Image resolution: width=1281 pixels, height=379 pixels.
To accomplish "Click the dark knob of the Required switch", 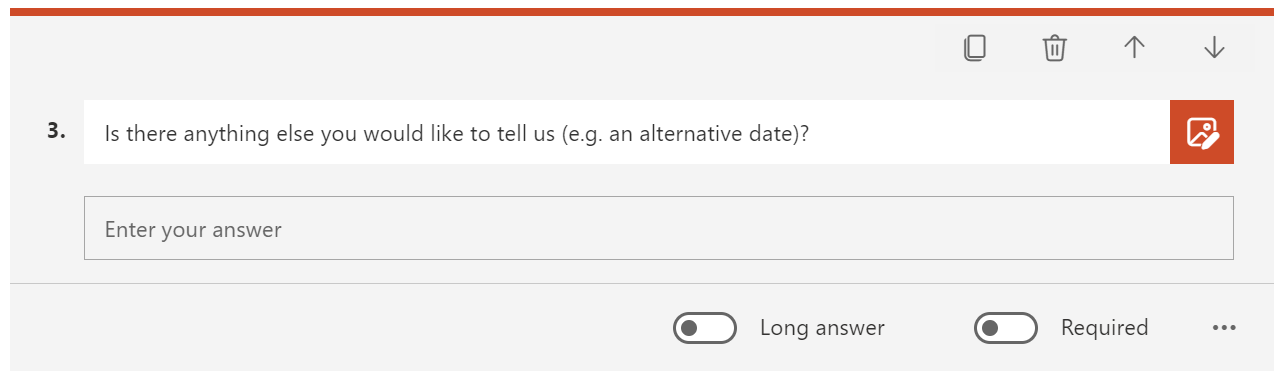I will (990, 328).
